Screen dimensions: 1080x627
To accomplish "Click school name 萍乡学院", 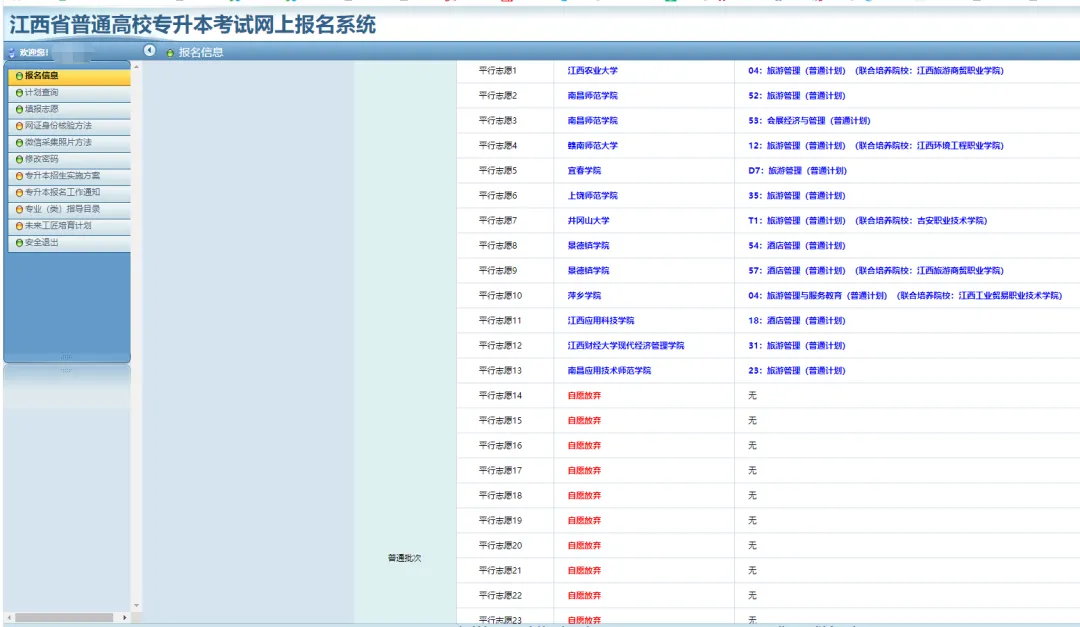I will 584,296.
